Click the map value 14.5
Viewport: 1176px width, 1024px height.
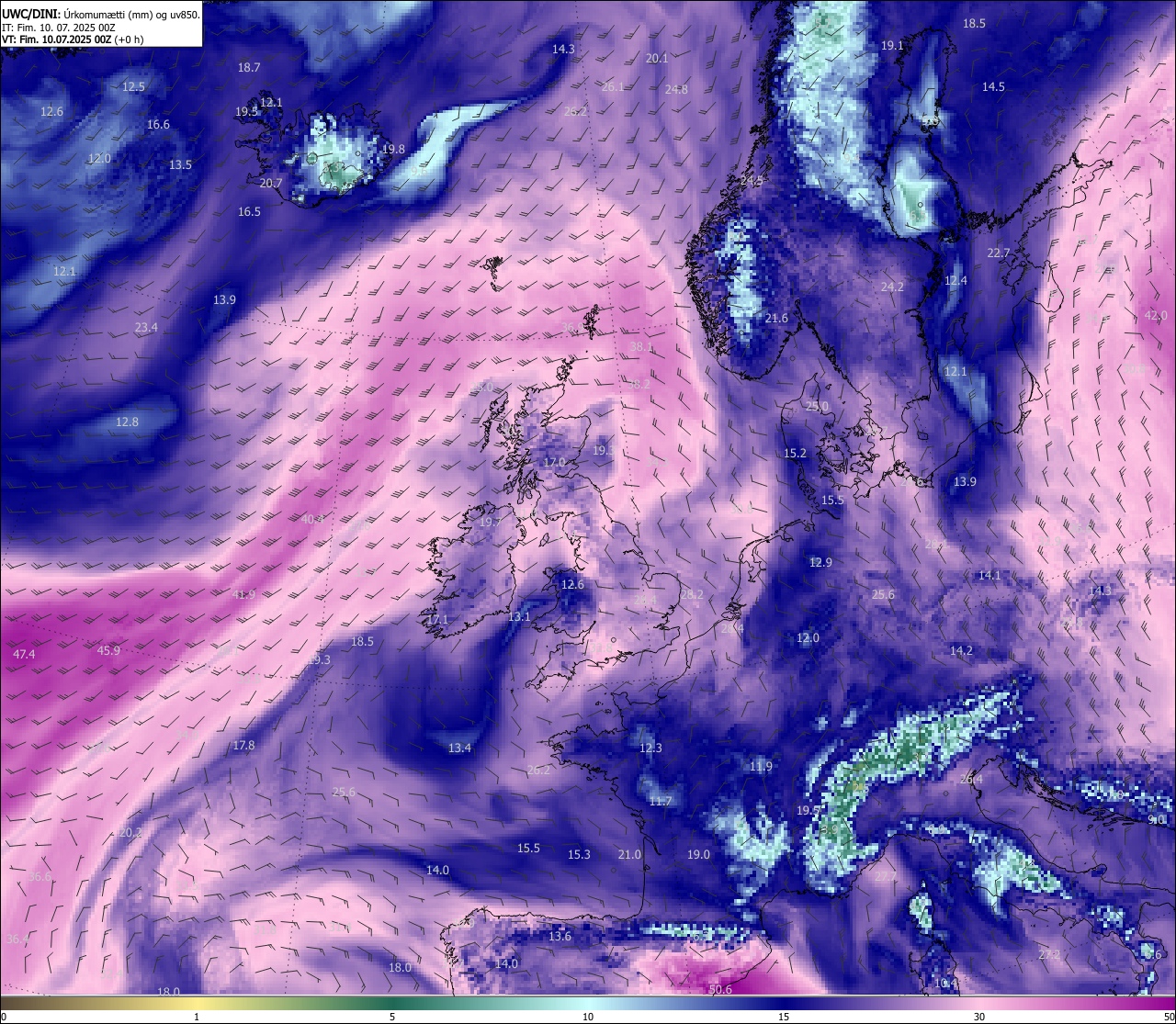993,87
